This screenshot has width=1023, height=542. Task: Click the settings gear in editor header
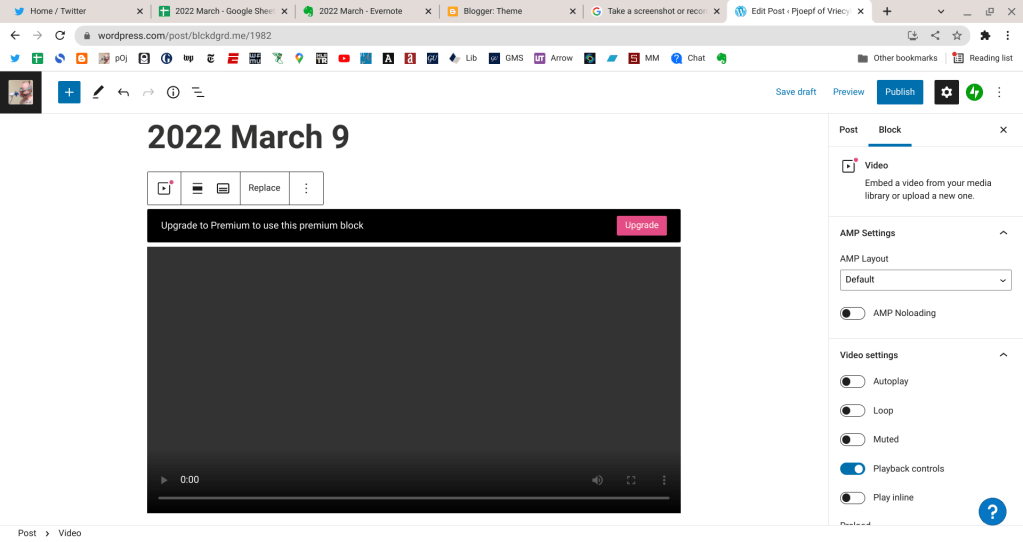(x=946, y=92)
